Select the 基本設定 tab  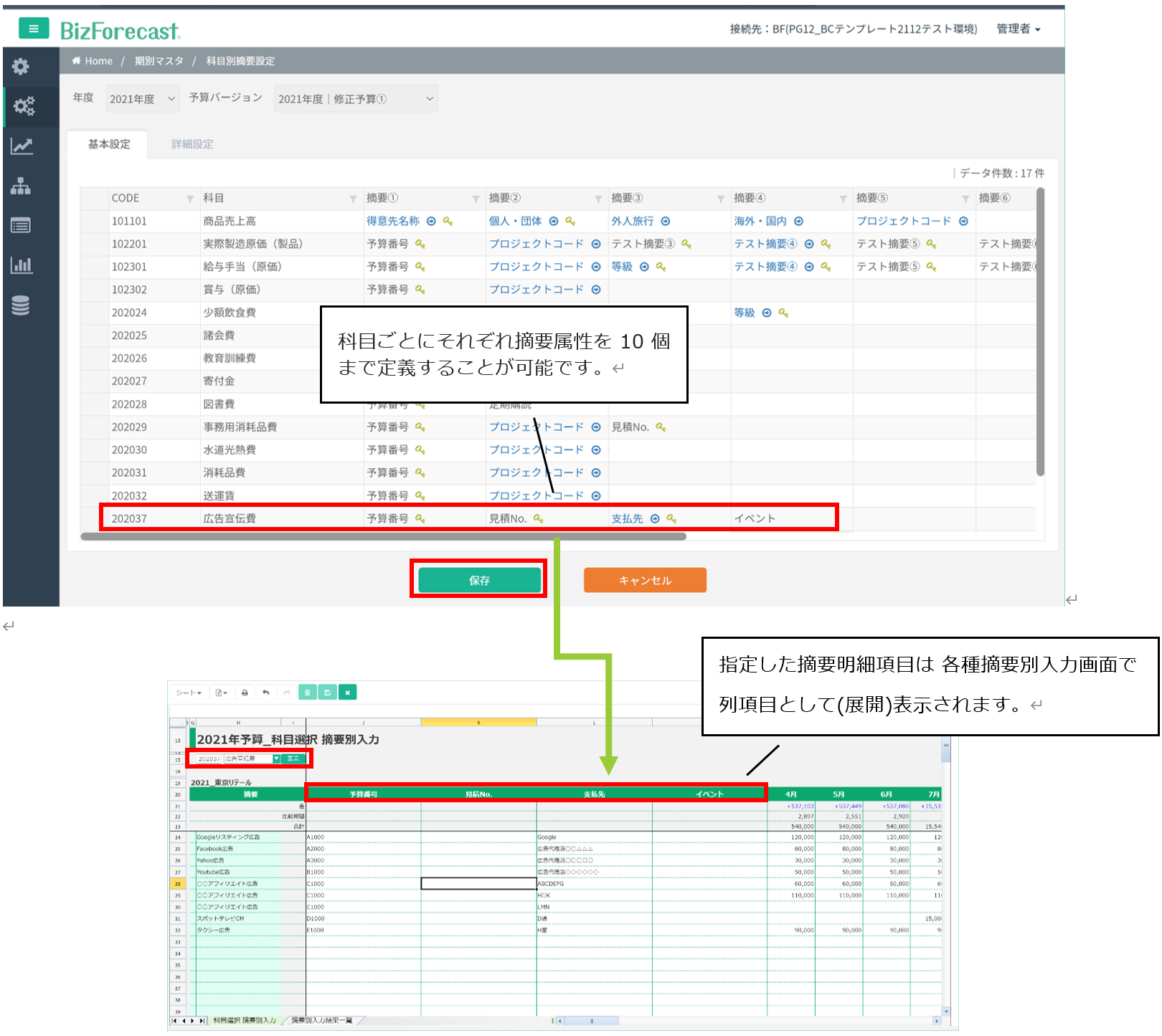(109, 144)
